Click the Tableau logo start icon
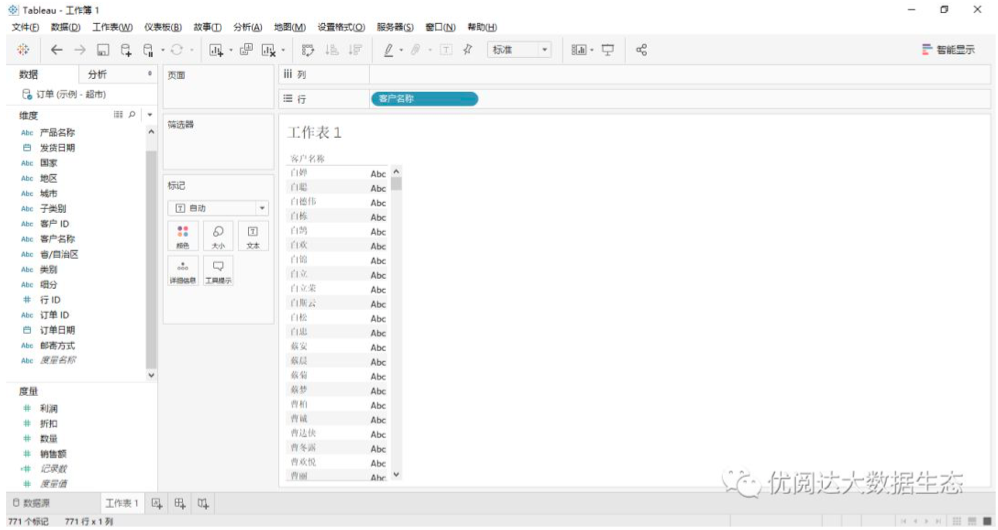Screen dimensions: 998x530 pyautogui.click(x=23, y=50)
